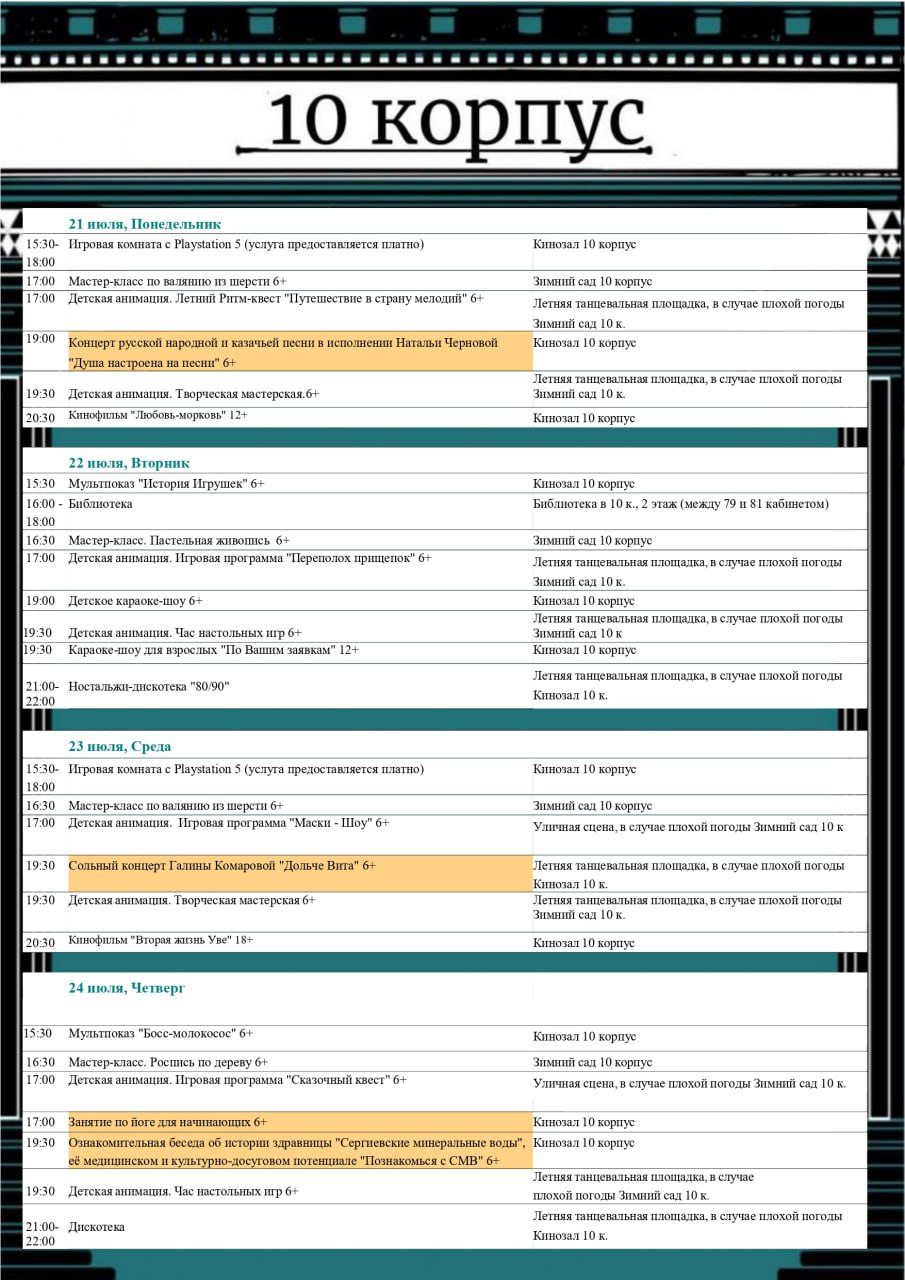Screen dimensions: 905x1280
Task: Select the "22 июля, Вторник" date heading
Action: (x=129, y=463)
